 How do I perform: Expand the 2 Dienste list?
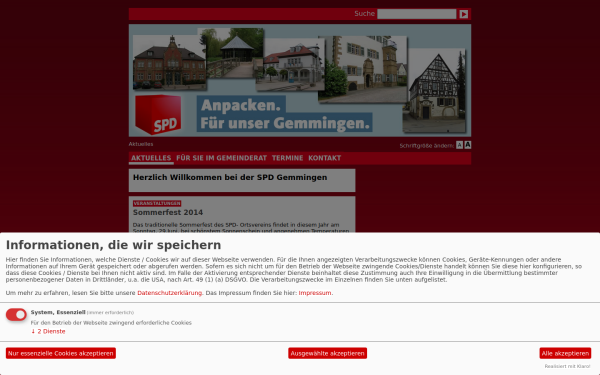[x=48, y=331]
